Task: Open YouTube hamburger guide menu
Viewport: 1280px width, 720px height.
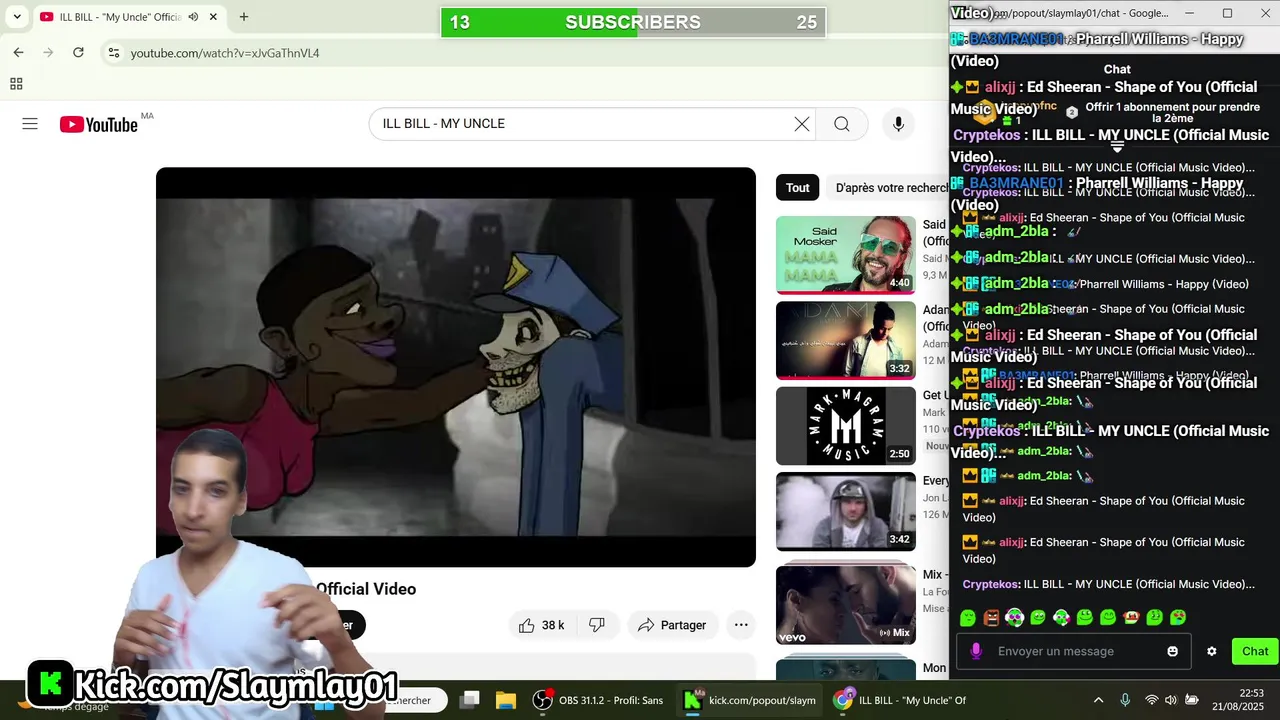Action: 30,124
